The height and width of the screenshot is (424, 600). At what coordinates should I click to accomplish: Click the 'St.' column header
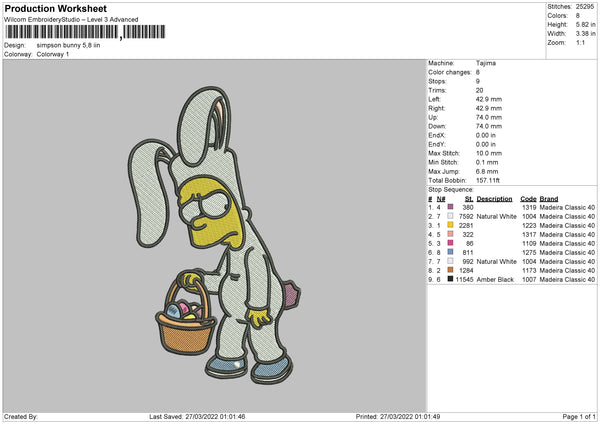pyautogui.click(x=469, y=199)
